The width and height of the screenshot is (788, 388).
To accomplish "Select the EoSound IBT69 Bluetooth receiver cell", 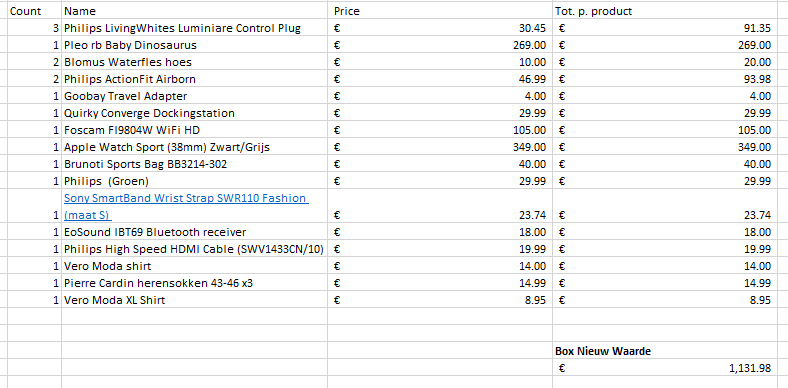I will tap(194, 232).
